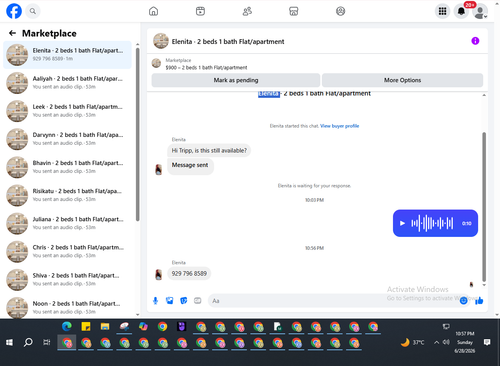Record a voice clip with microphone icon
This screenshot has width=500, height=366.
click(155, 301)
